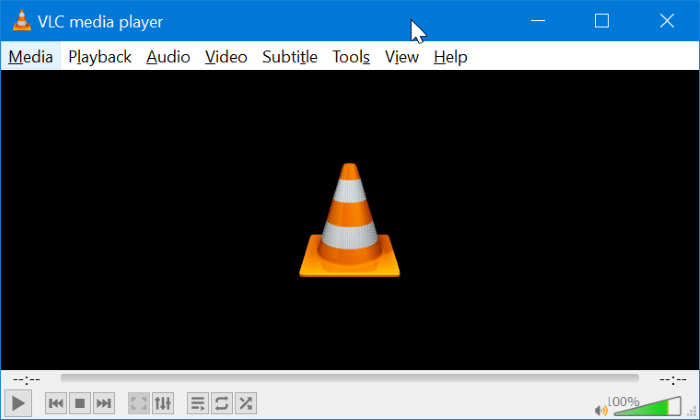Open the Video menu
This screenshot has width=700, height=420.
(x=226, y=57)
